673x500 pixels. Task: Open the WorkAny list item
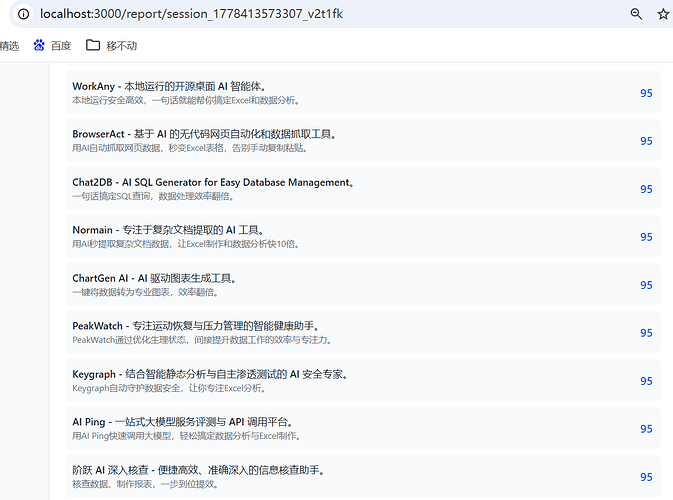pos(363,93)
